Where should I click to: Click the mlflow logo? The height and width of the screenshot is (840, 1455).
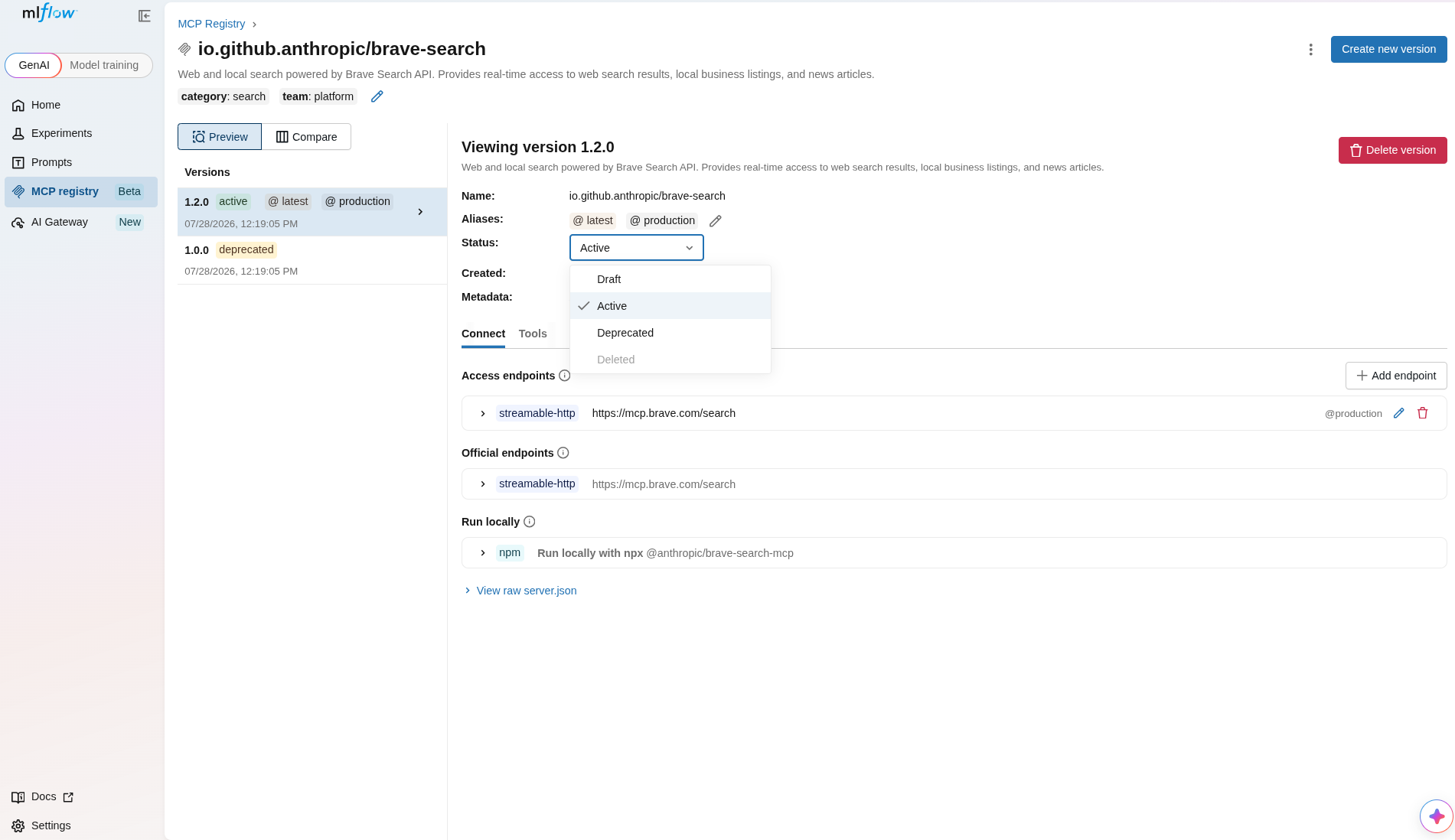coord(50,13)
